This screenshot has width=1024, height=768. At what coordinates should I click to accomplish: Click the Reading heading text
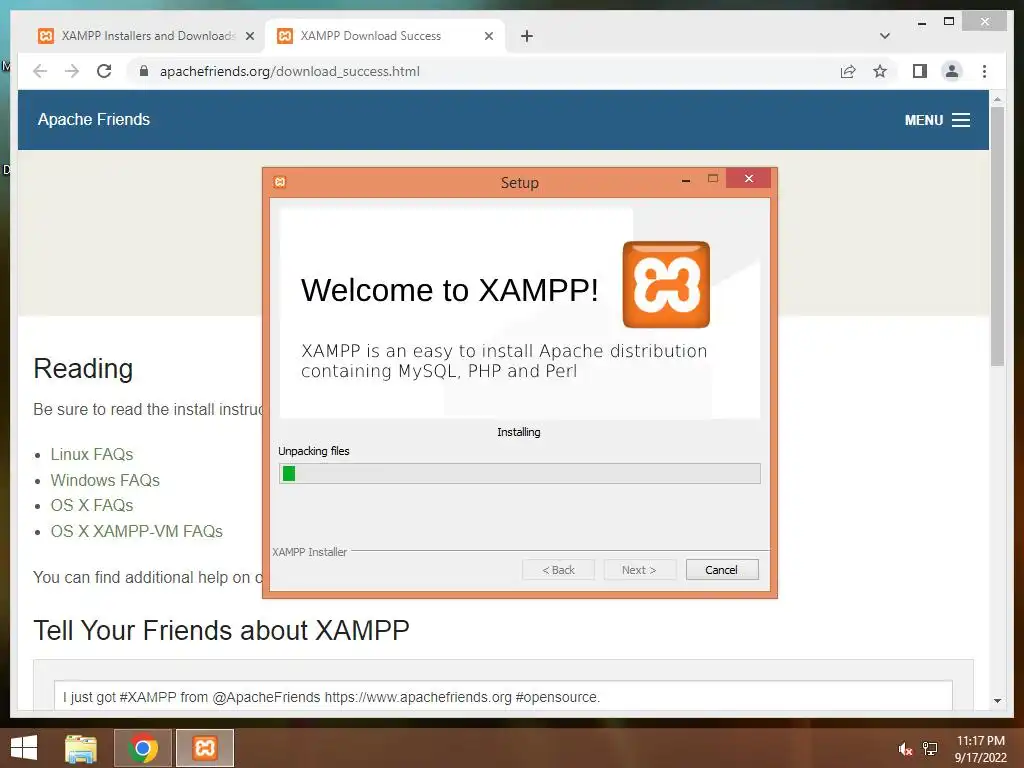pos(83,368)
